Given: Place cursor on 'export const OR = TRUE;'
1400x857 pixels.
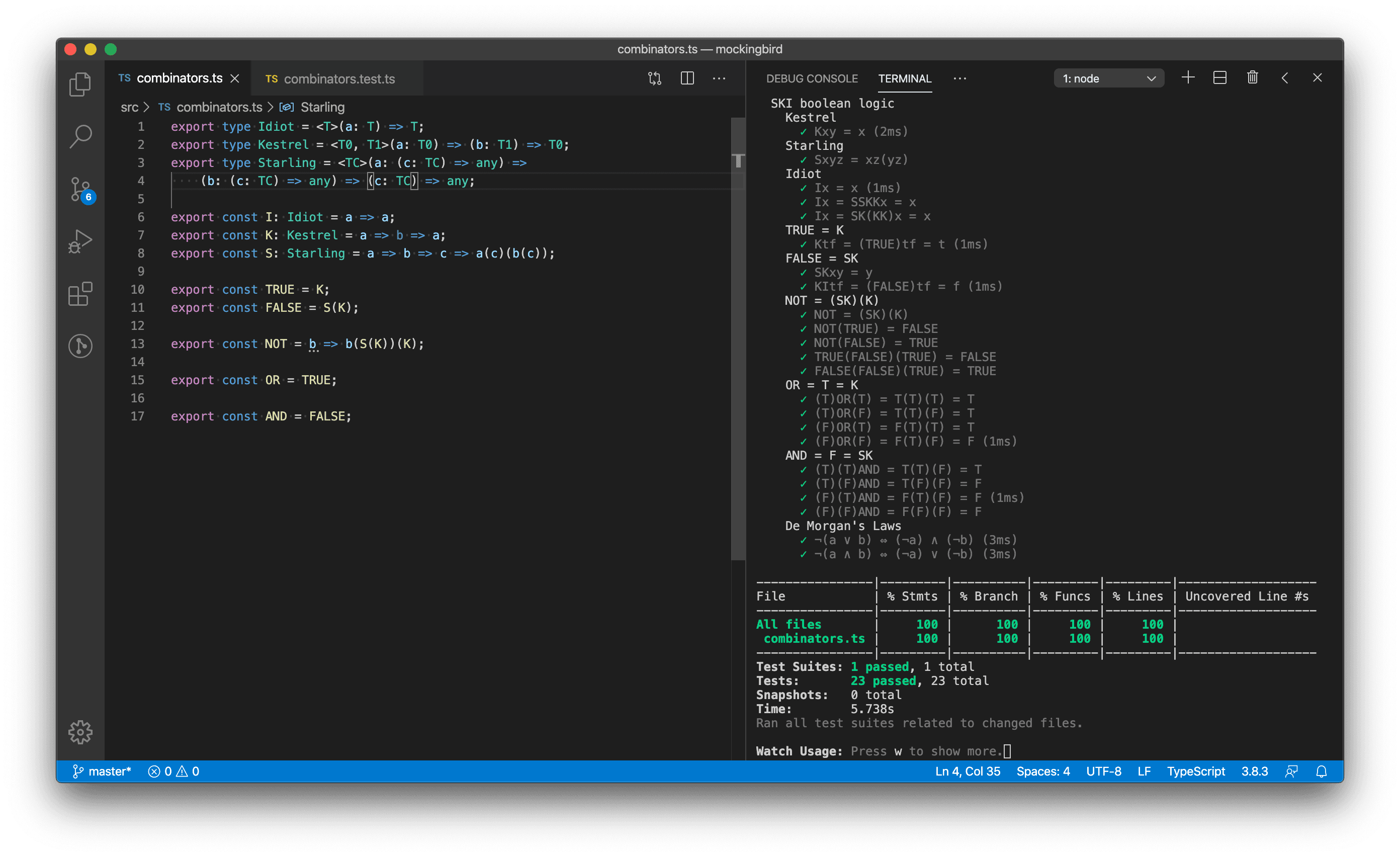Looking at the screenshot, I should point(253,380).
